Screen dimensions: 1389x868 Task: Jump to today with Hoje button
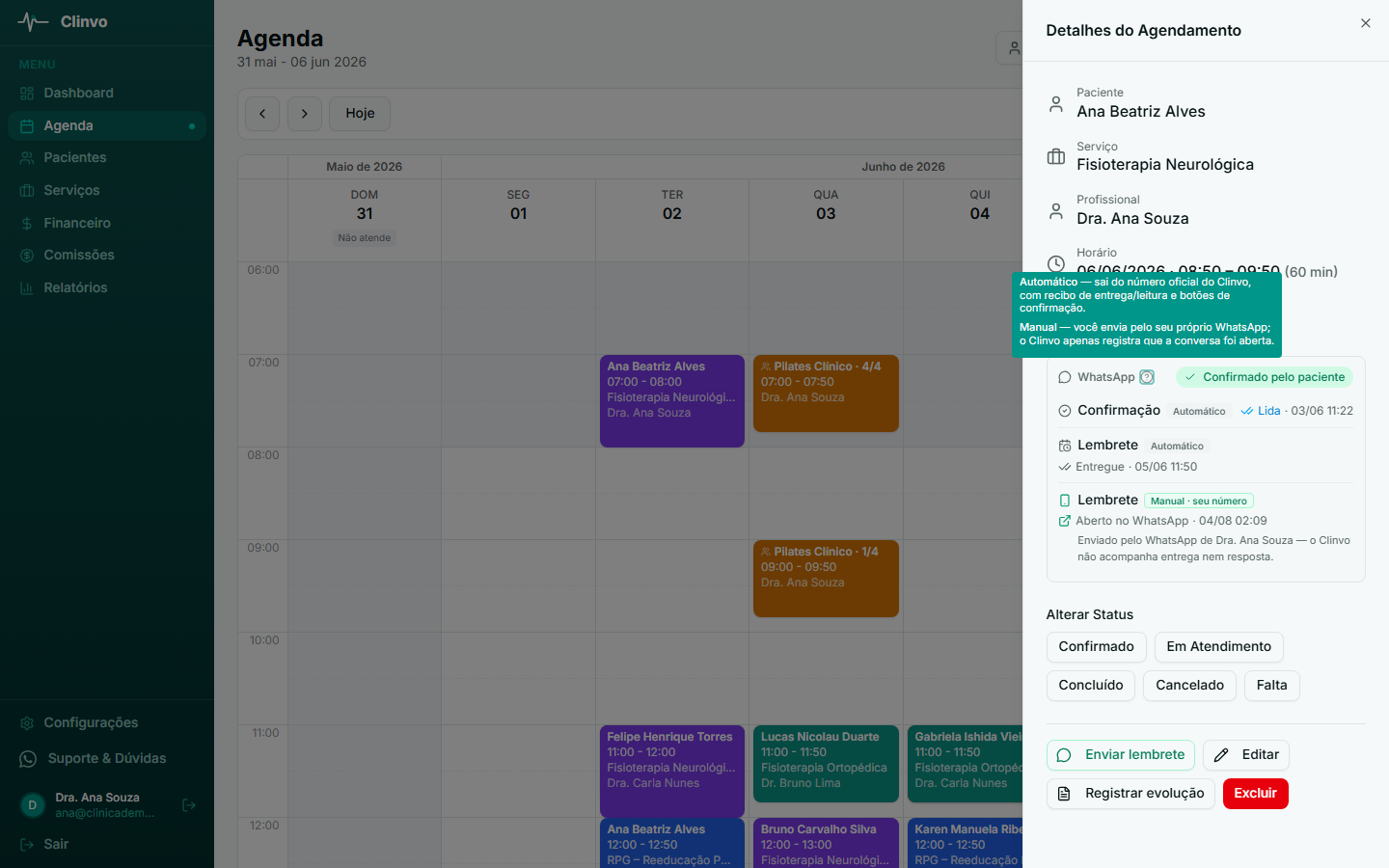pos(360,114)
